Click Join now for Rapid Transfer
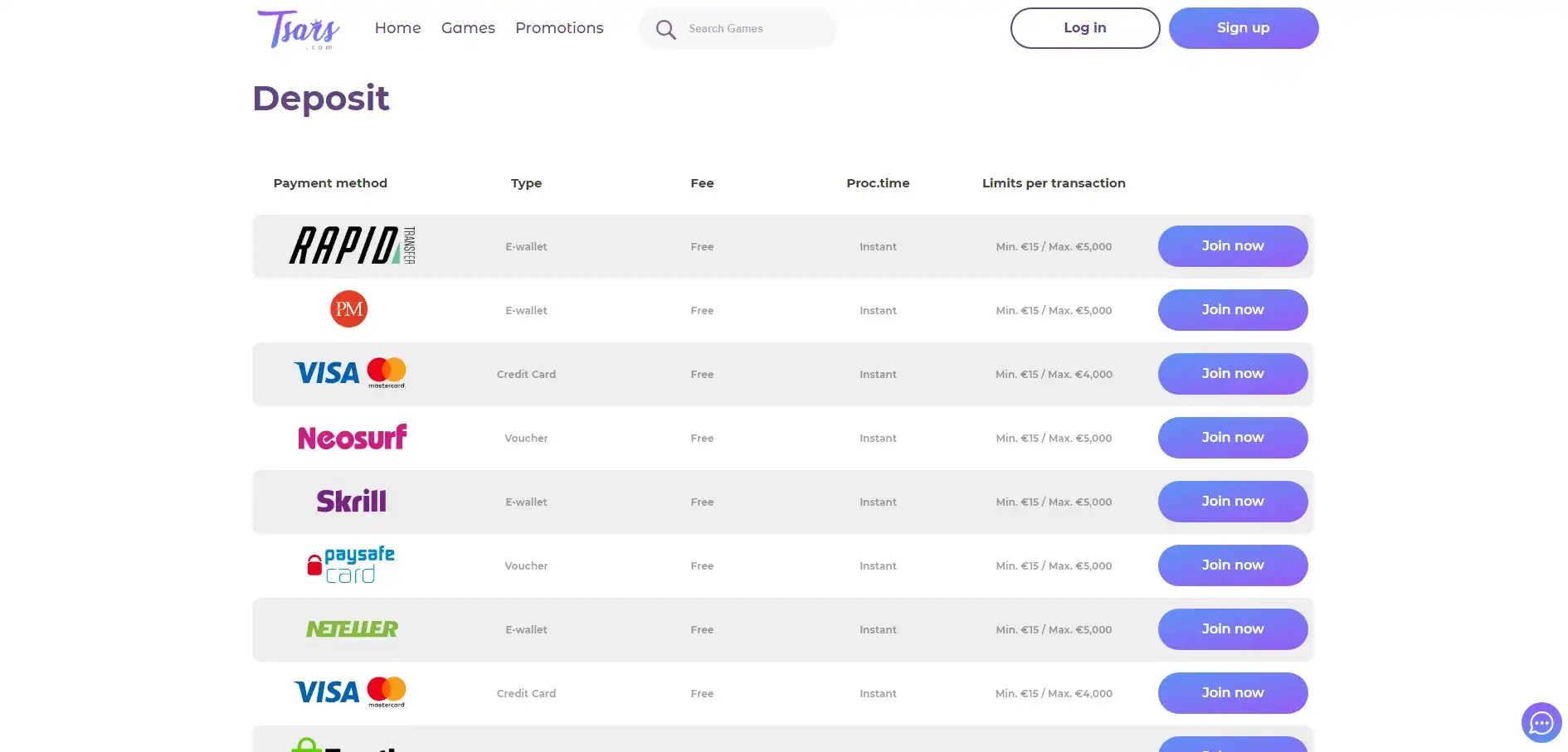This screenshot has height=752, width=1568. point(1232,246)
